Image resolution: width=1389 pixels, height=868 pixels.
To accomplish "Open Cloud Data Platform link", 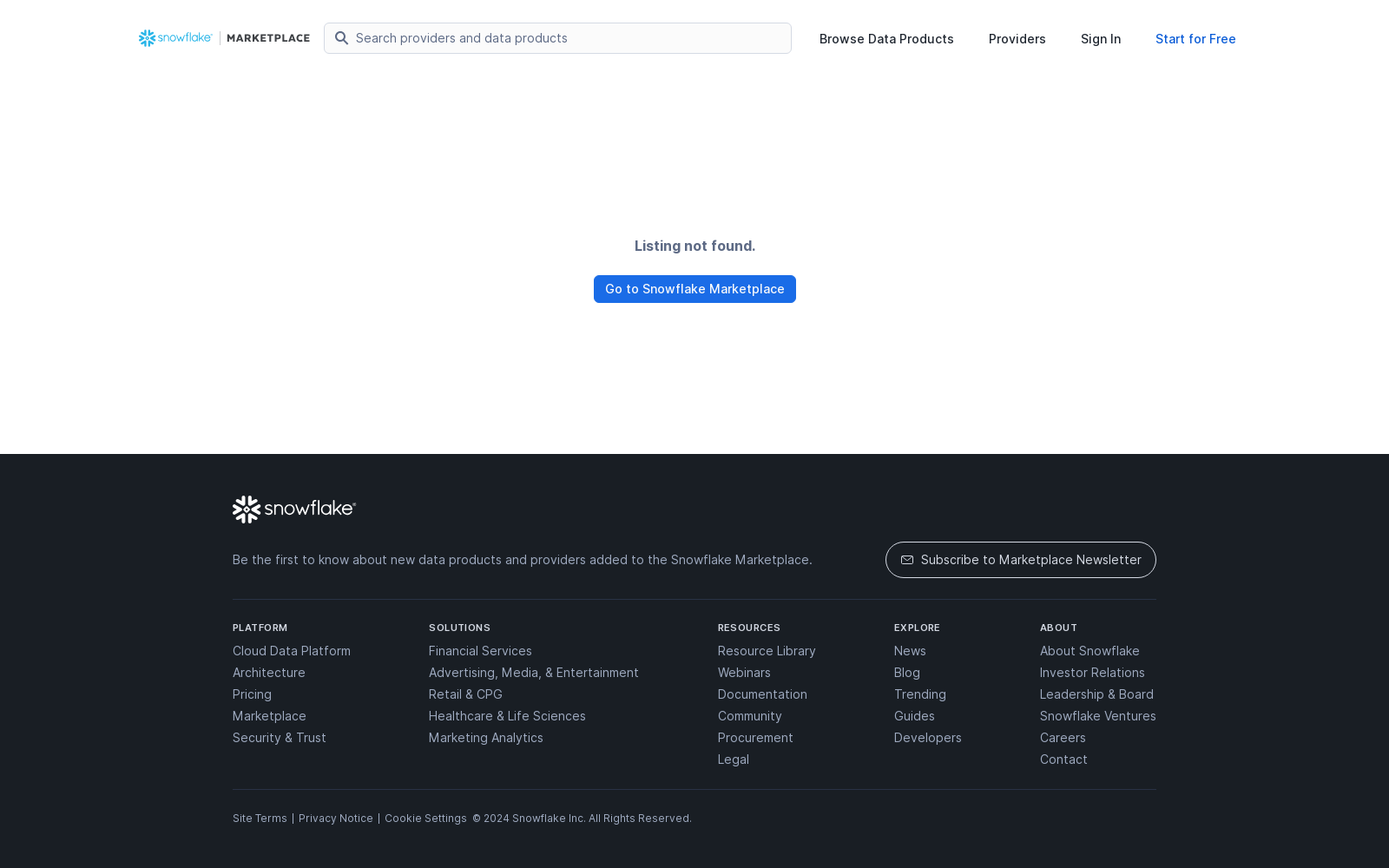I will click(x=292, y=651).
